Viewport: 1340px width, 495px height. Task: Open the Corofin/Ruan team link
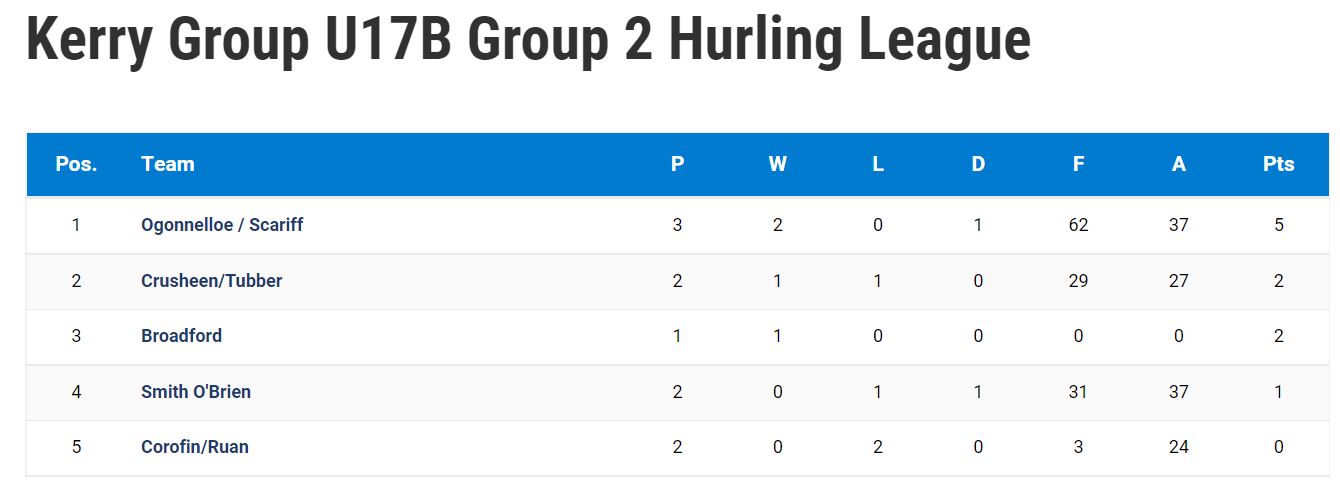pos(195,447)
